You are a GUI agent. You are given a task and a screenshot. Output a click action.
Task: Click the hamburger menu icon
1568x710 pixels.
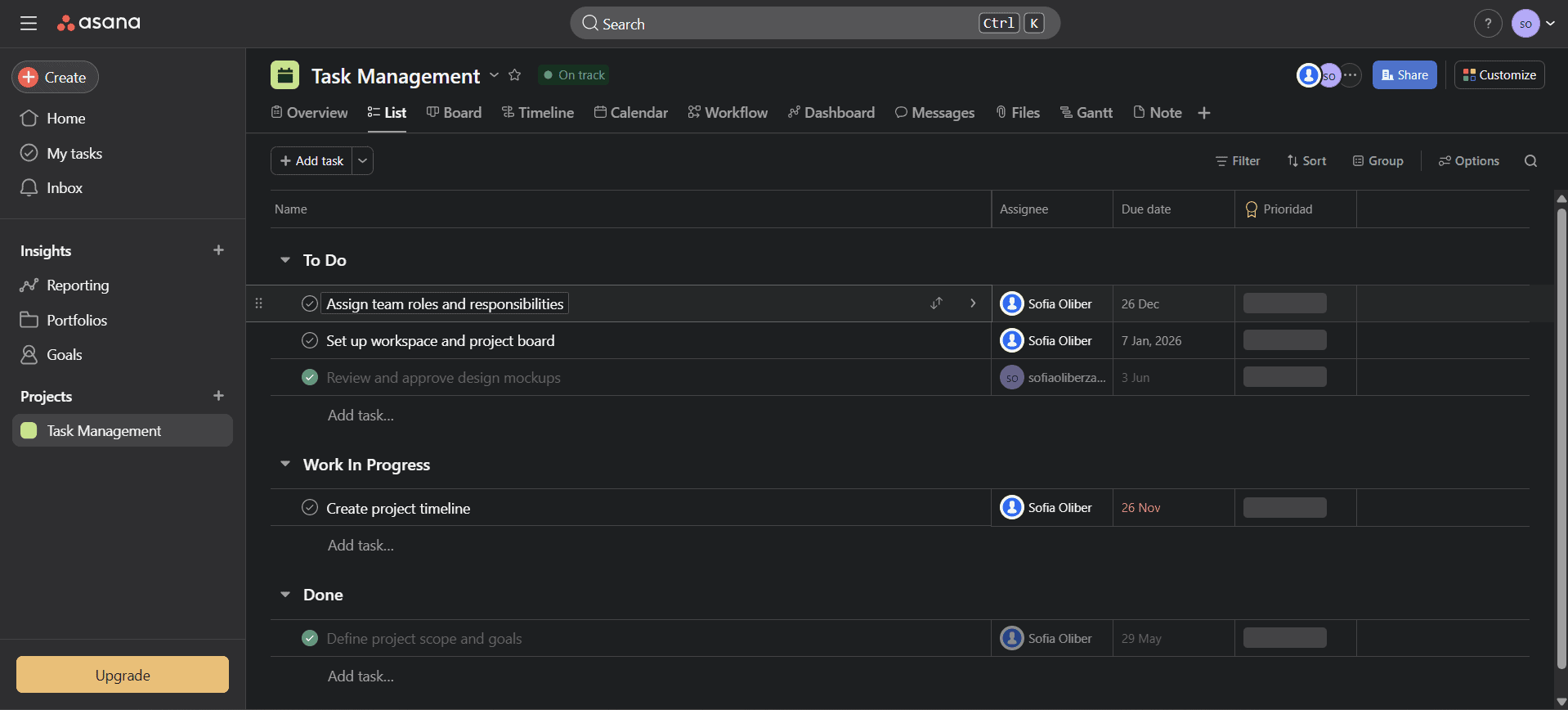29,24
